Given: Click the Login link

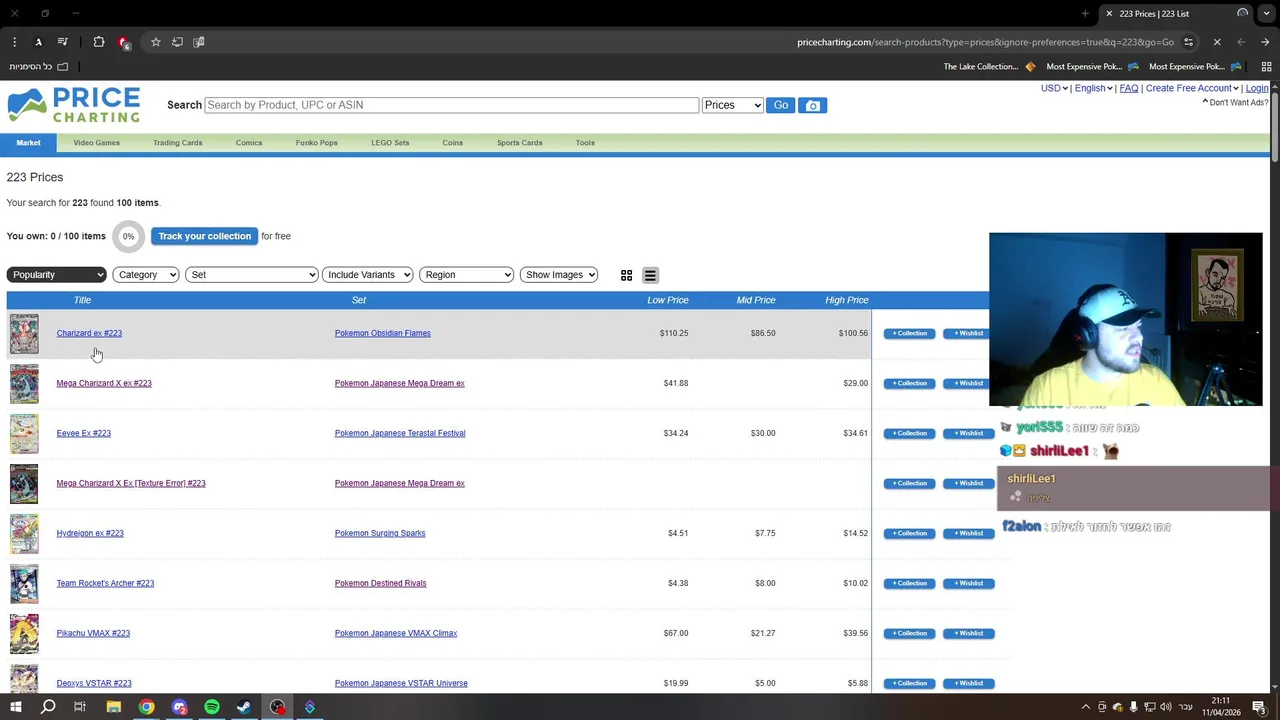Looking at the screenshot, I should coord(1257,88).
